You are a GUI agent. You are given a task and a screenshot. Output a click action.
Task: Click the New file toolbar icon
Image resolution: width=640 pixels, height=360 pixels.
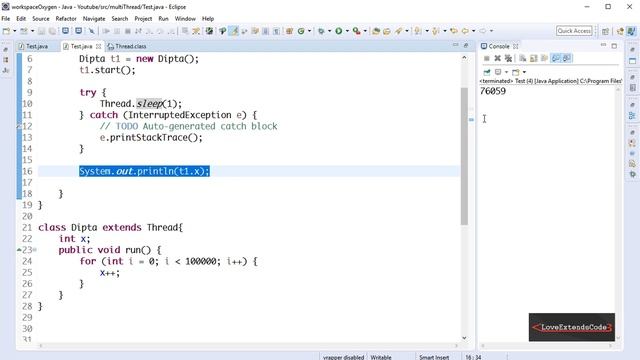6,31
